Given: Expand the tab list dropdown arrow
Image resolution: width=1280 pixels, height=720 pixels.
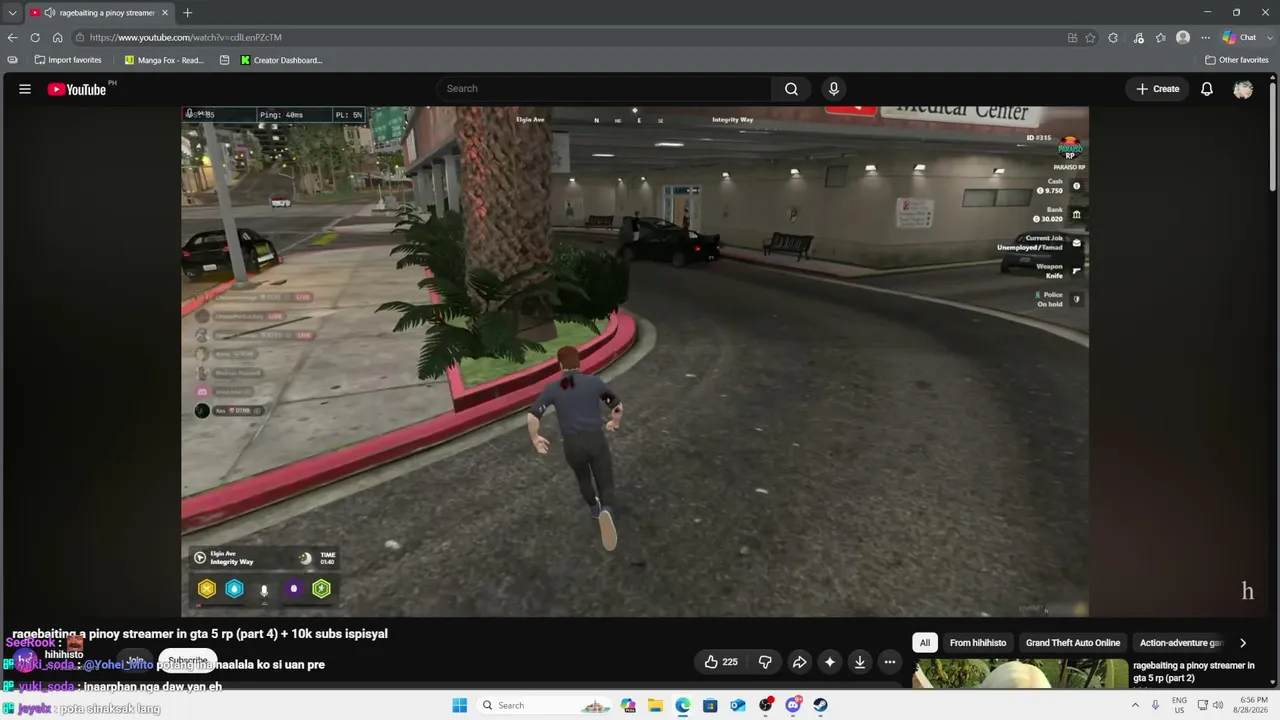Looking at the screenshot, I should click(x=12, y=12).
